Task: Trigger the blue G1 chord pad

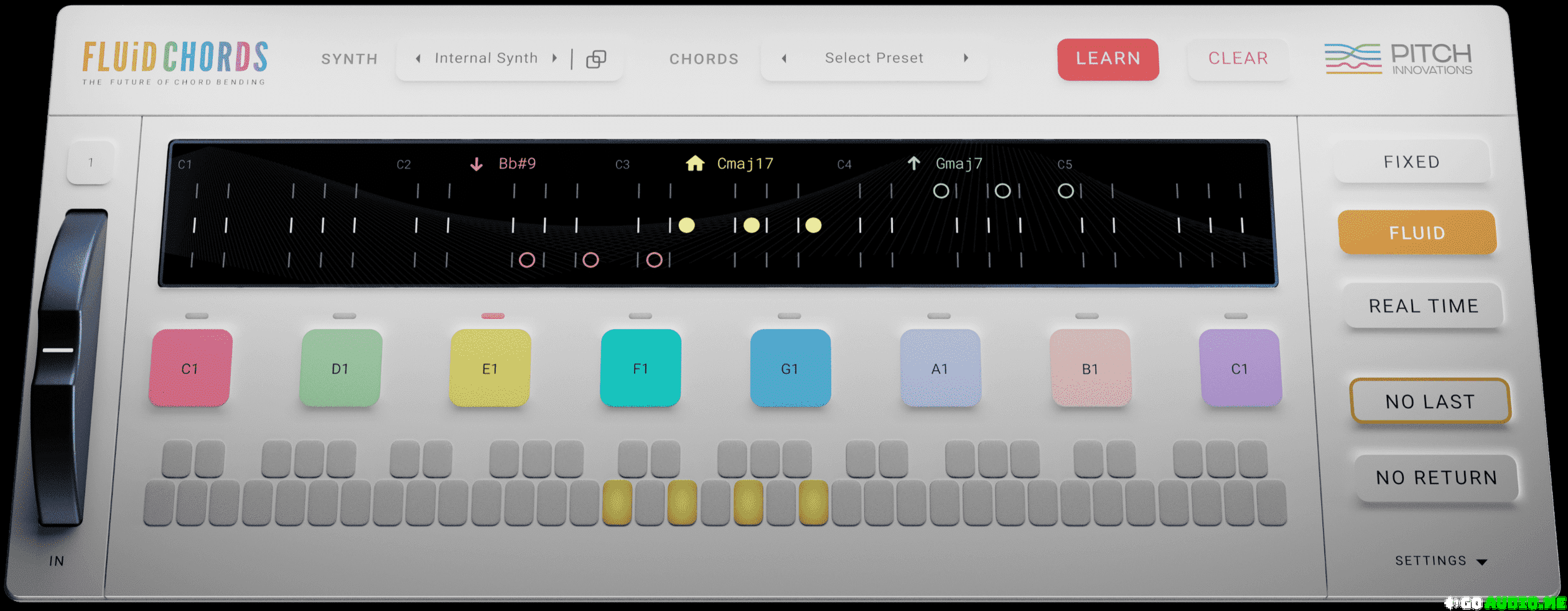Action: (x=790, y=368)
